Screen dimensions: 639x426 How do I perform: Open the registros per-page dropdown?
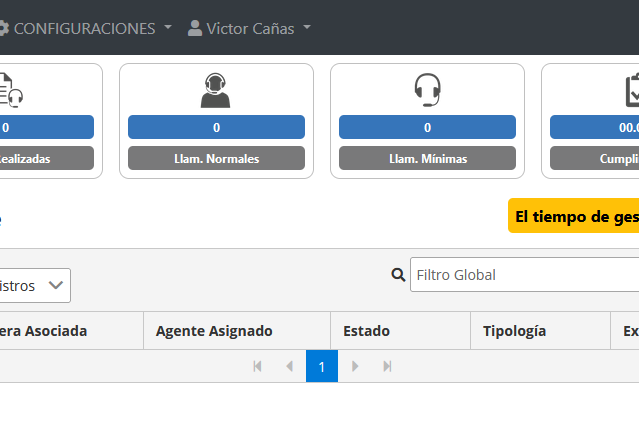coord(34,285)
